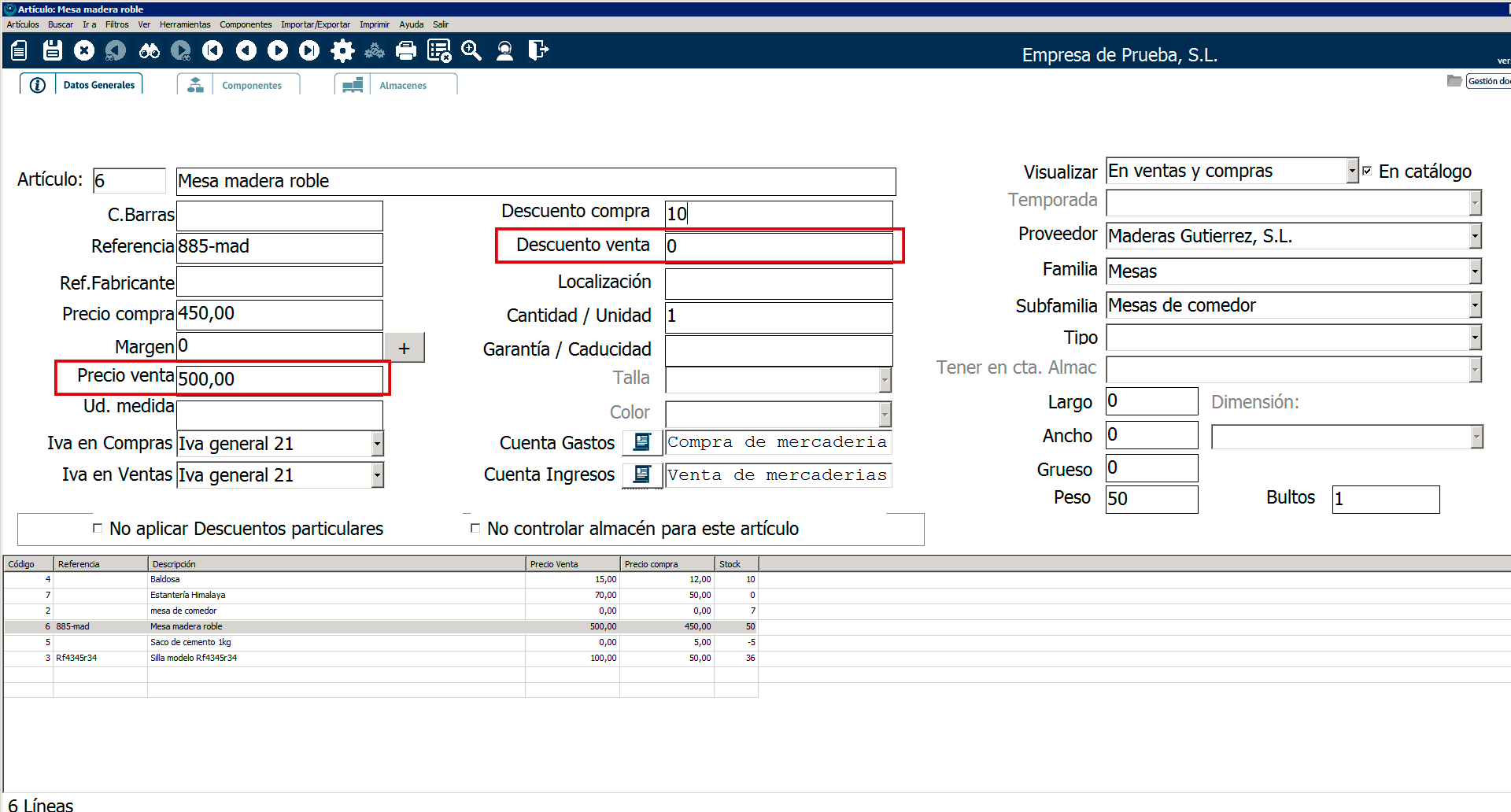Viewport: 1511px width, 812px height.
Task: Jump to last record arrow icon
Action: pyautogui.click(x=309, y=51)
